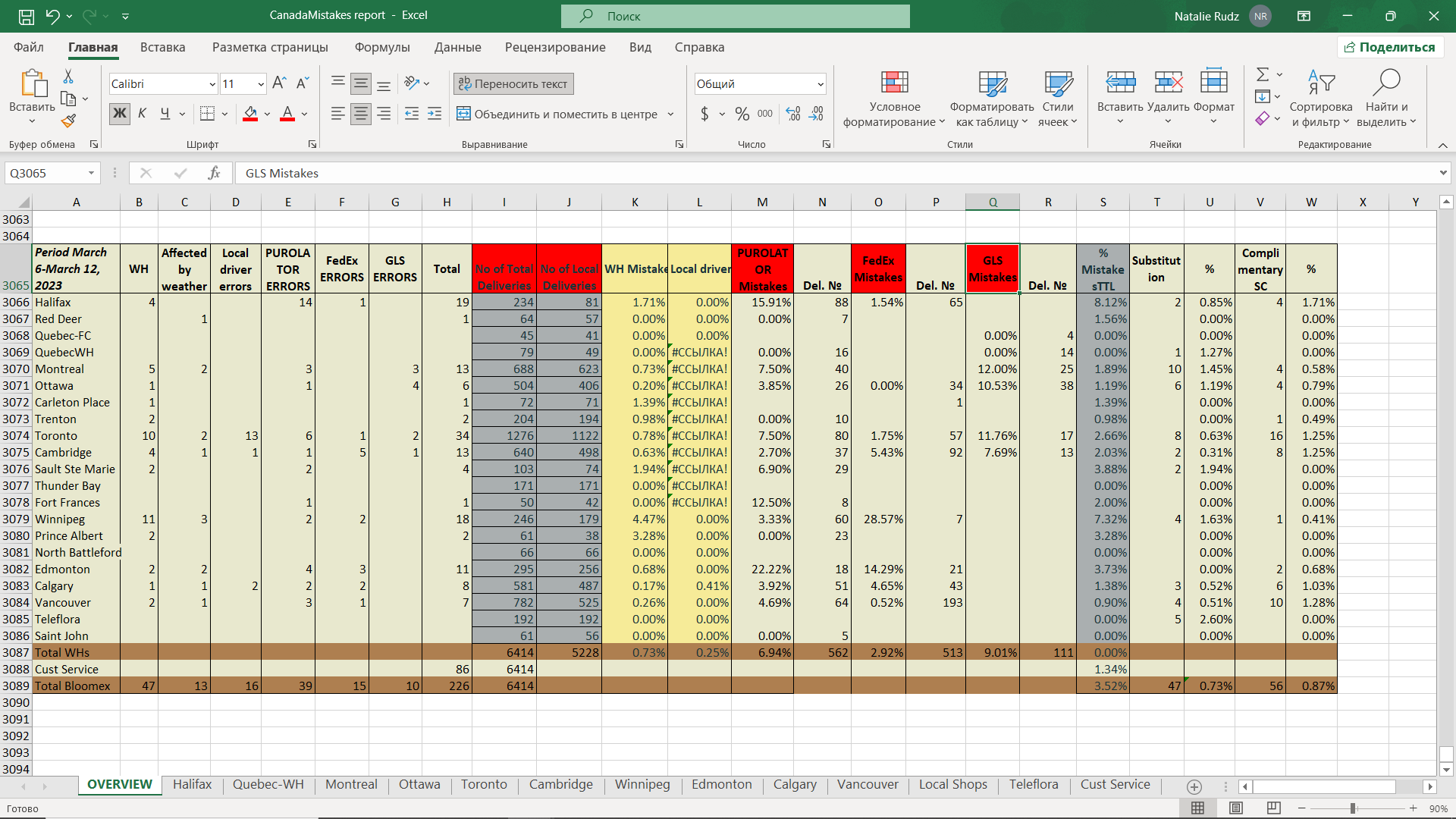Apply the red font color swatch

click(287, 114)
